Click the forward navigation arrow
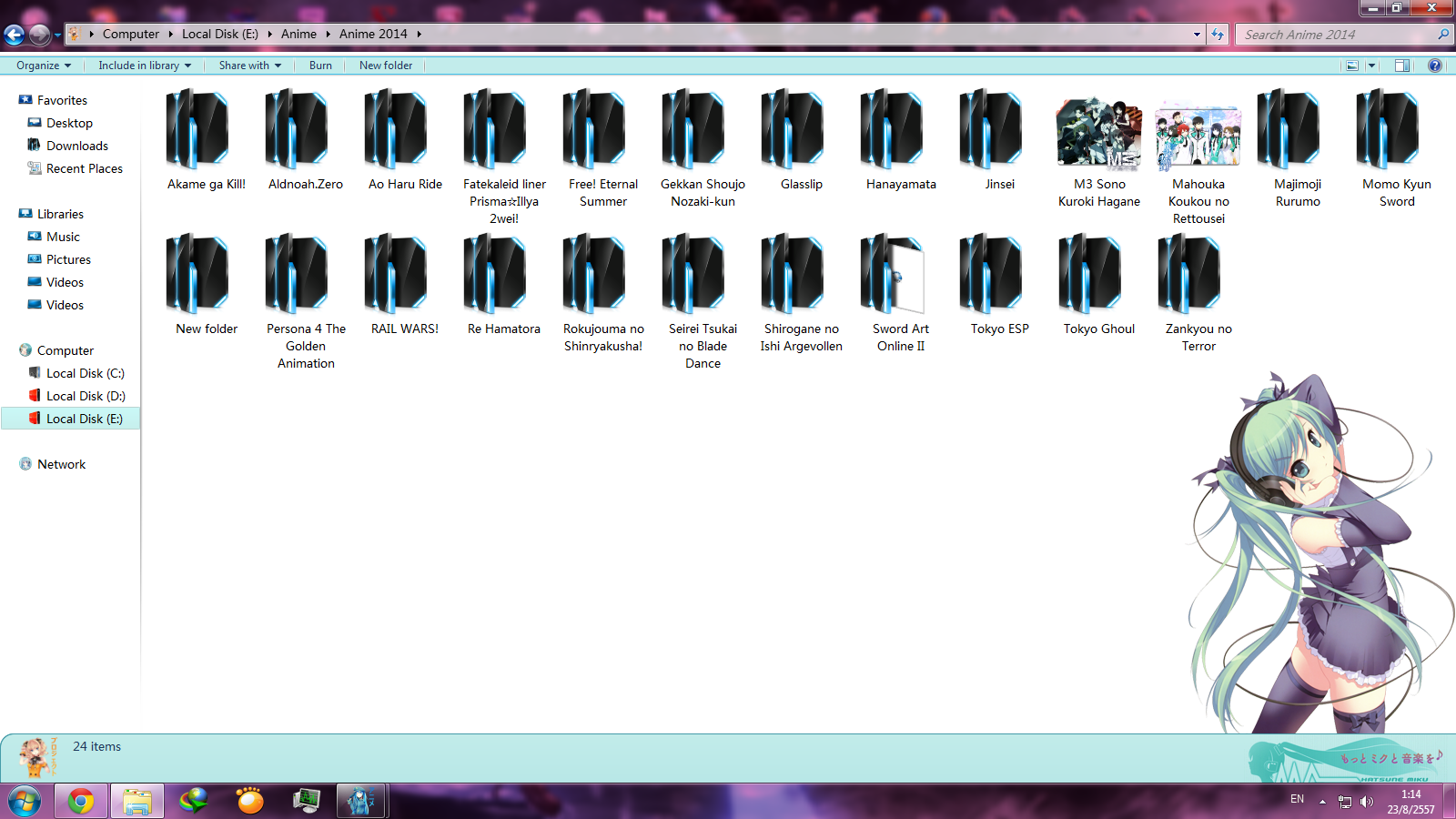The height and width of the screenshot is (819, 1456). pyautogui.click(x=39, y=35)
